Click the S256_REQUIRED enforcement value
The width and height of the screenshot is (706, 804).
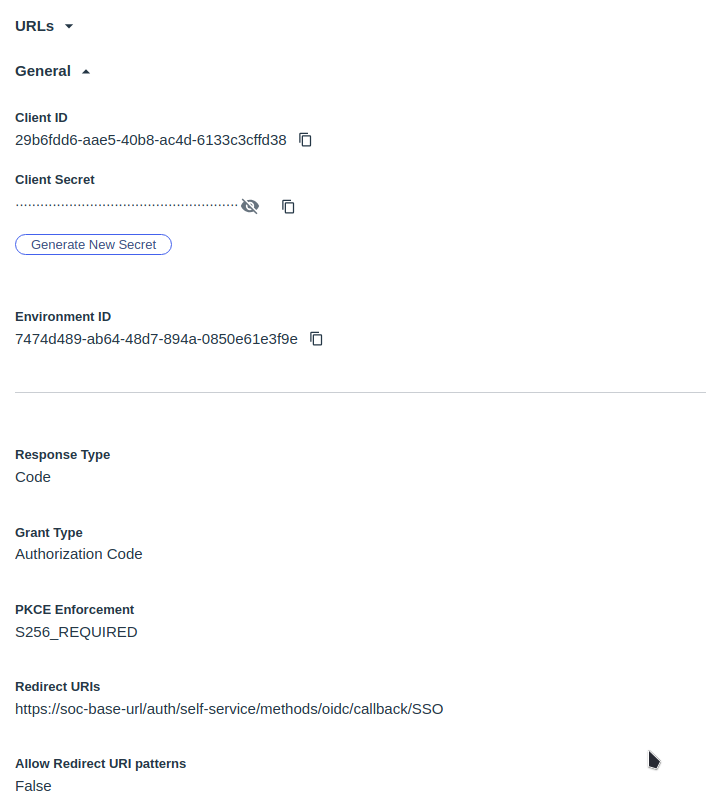click(76, 632)
